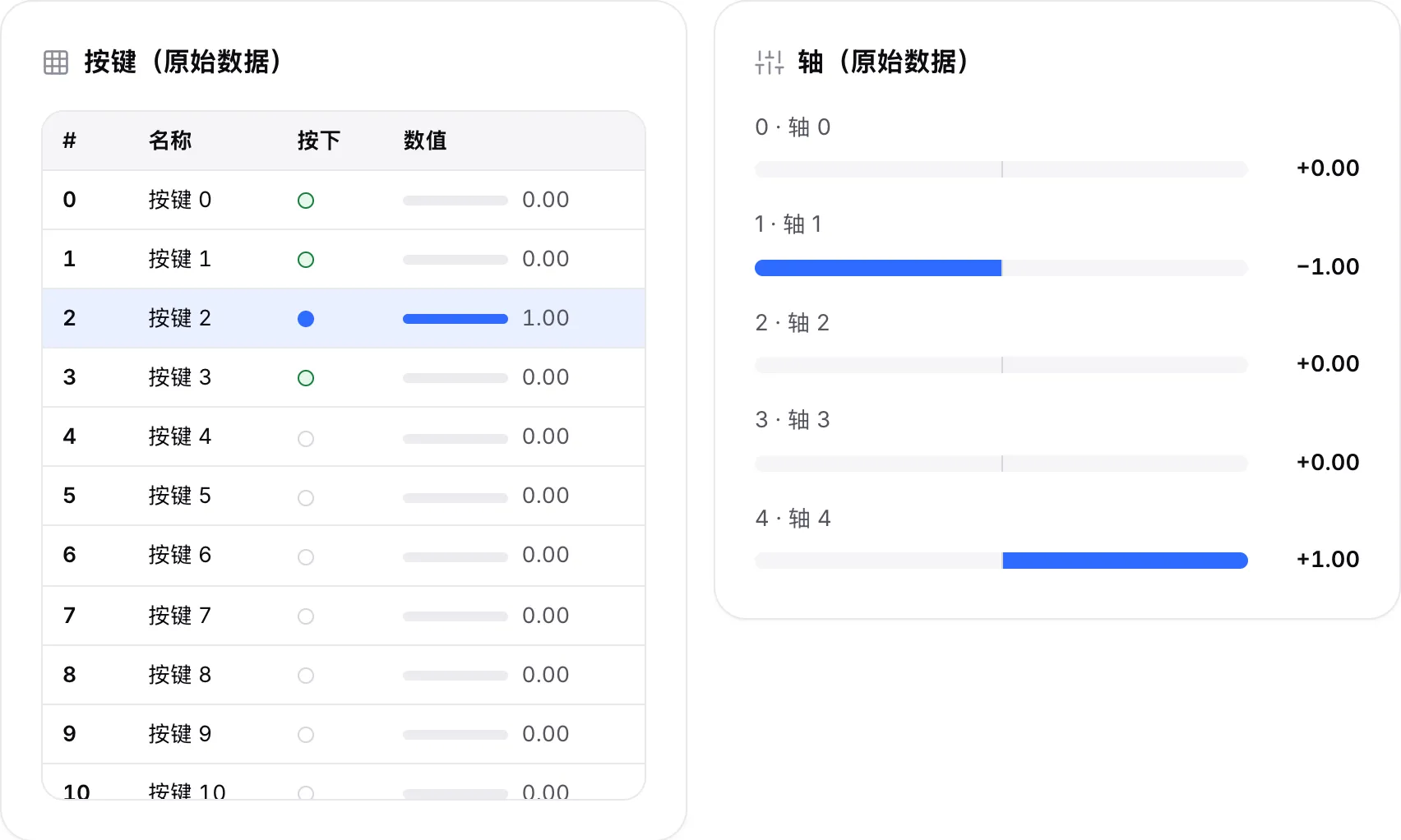The image size is (1401, 840).
Task: Click the axis bar for 轴 1
Action: coord(1001,268)
